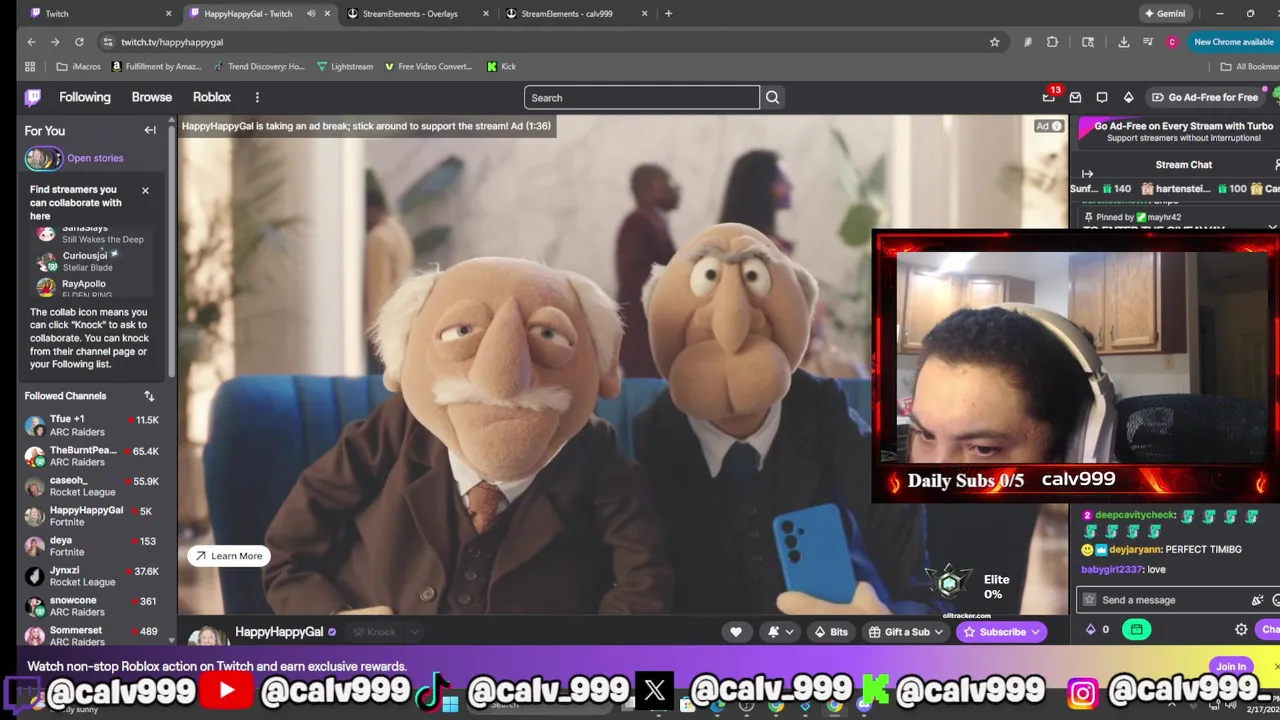1280x720 pixels.
Task: Click Open stories link
Action: (95, 158)
